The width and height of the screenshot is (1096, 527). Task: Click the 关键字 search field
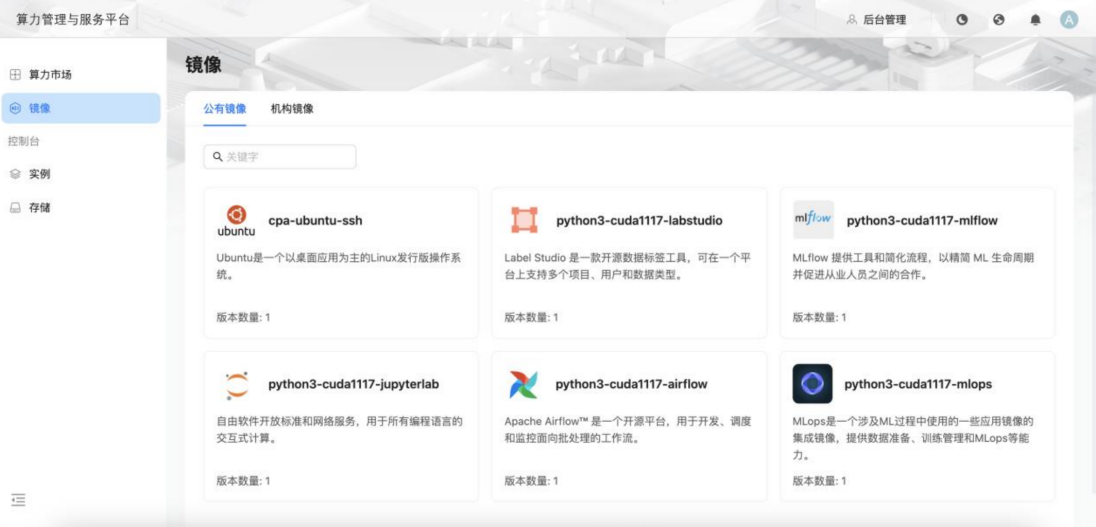click(280, 157)
